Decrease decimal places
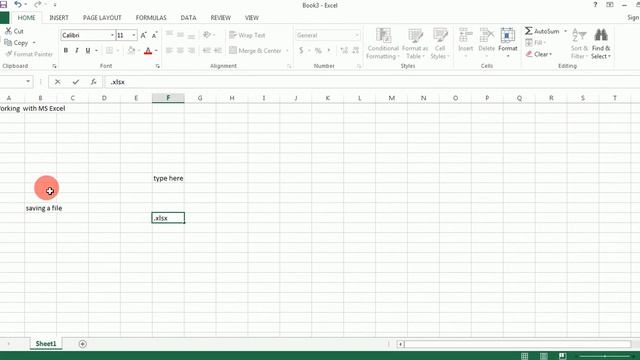The width and height of the screenshot is (640, 360). point(356,51)
